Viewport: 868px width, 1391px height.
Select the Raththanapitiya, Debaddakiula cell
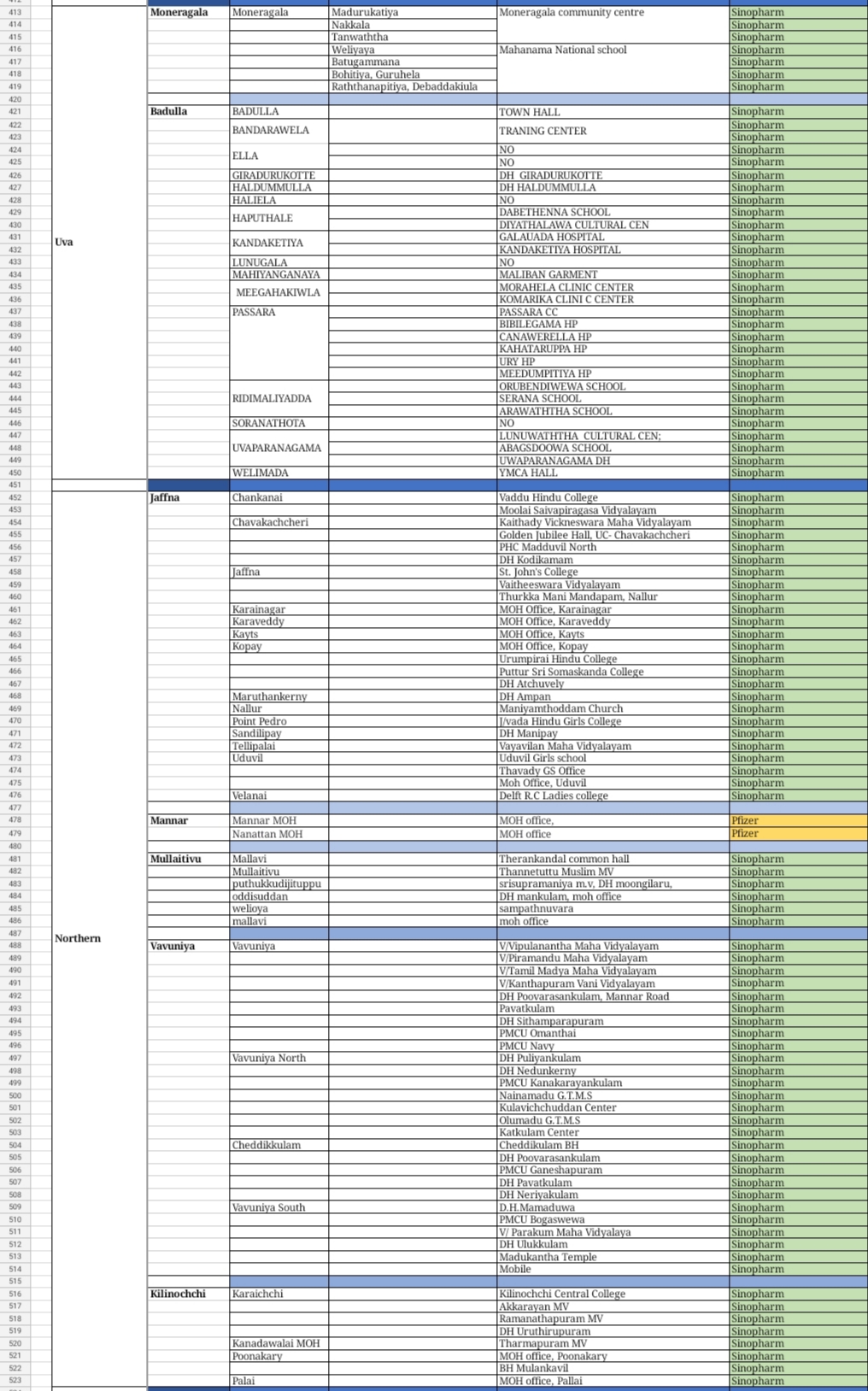[413, 87]
